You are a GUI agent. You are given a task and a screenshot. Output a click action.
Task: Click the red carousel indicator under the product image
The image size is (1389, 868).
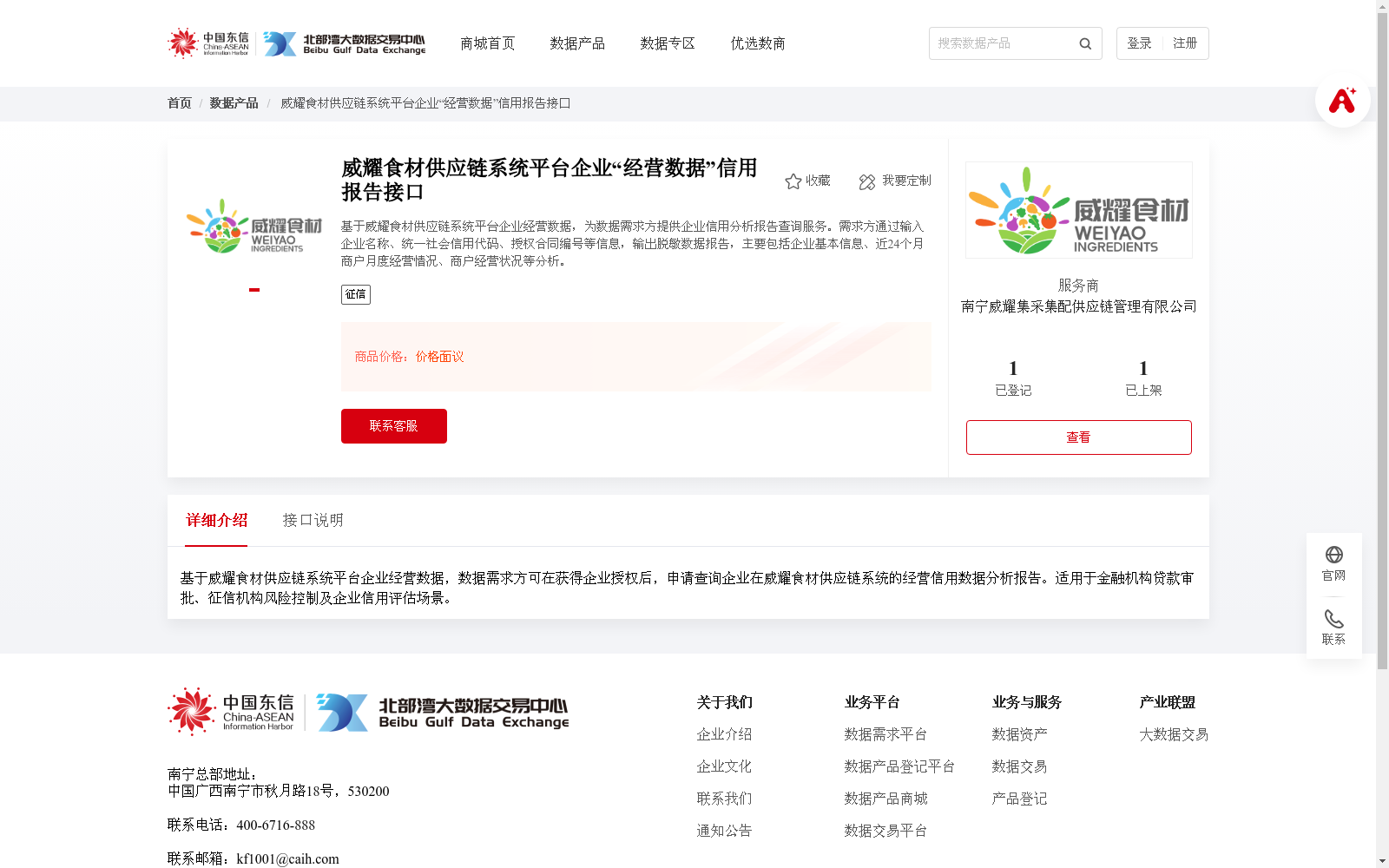254,290
